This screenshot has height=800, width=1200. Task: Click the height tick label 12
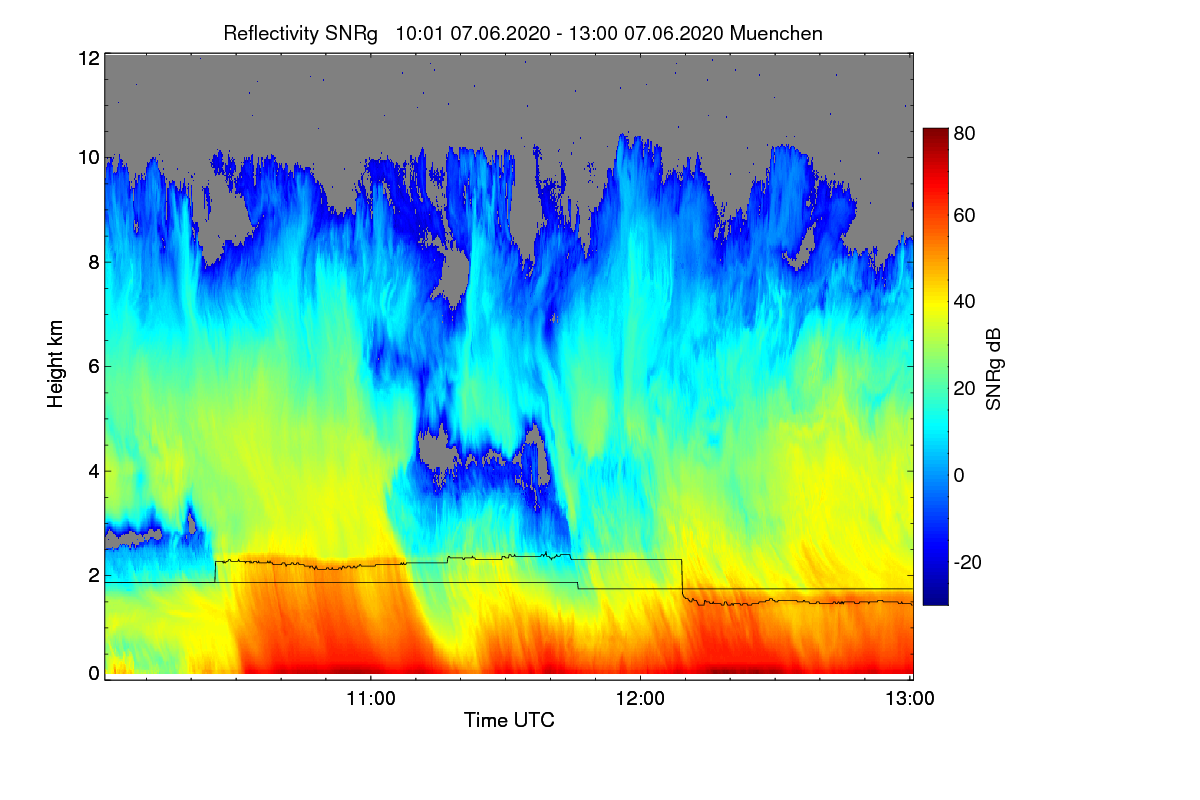click(88, 58)
